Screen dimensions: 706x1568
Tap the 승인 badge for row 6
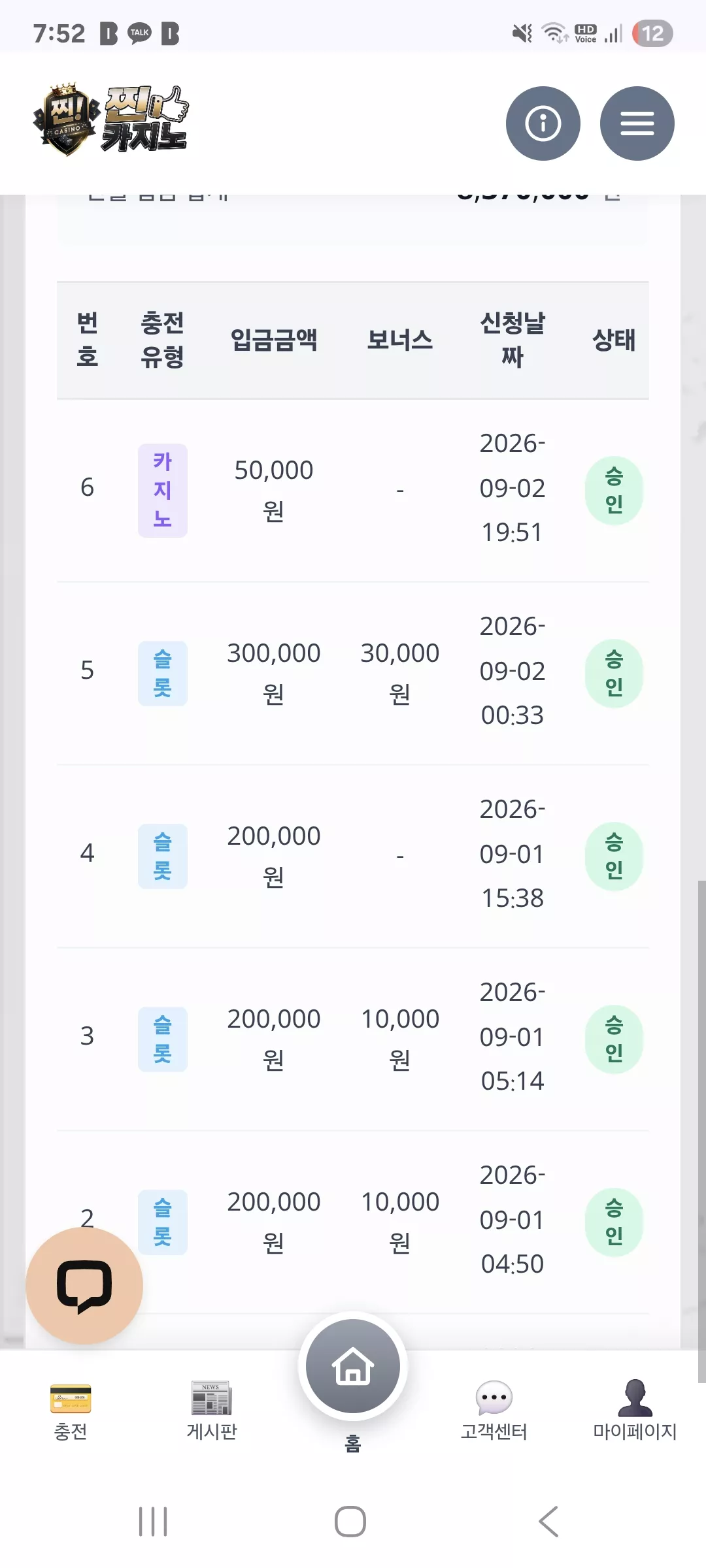(614, 491)
